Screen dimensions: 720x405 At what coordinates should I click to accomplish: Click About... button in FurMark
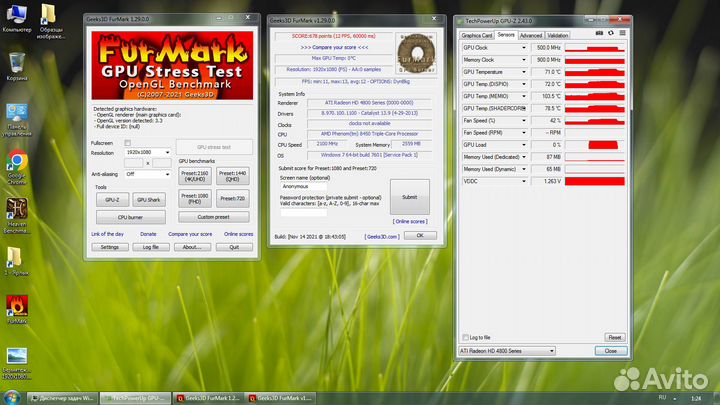point(192,247)
